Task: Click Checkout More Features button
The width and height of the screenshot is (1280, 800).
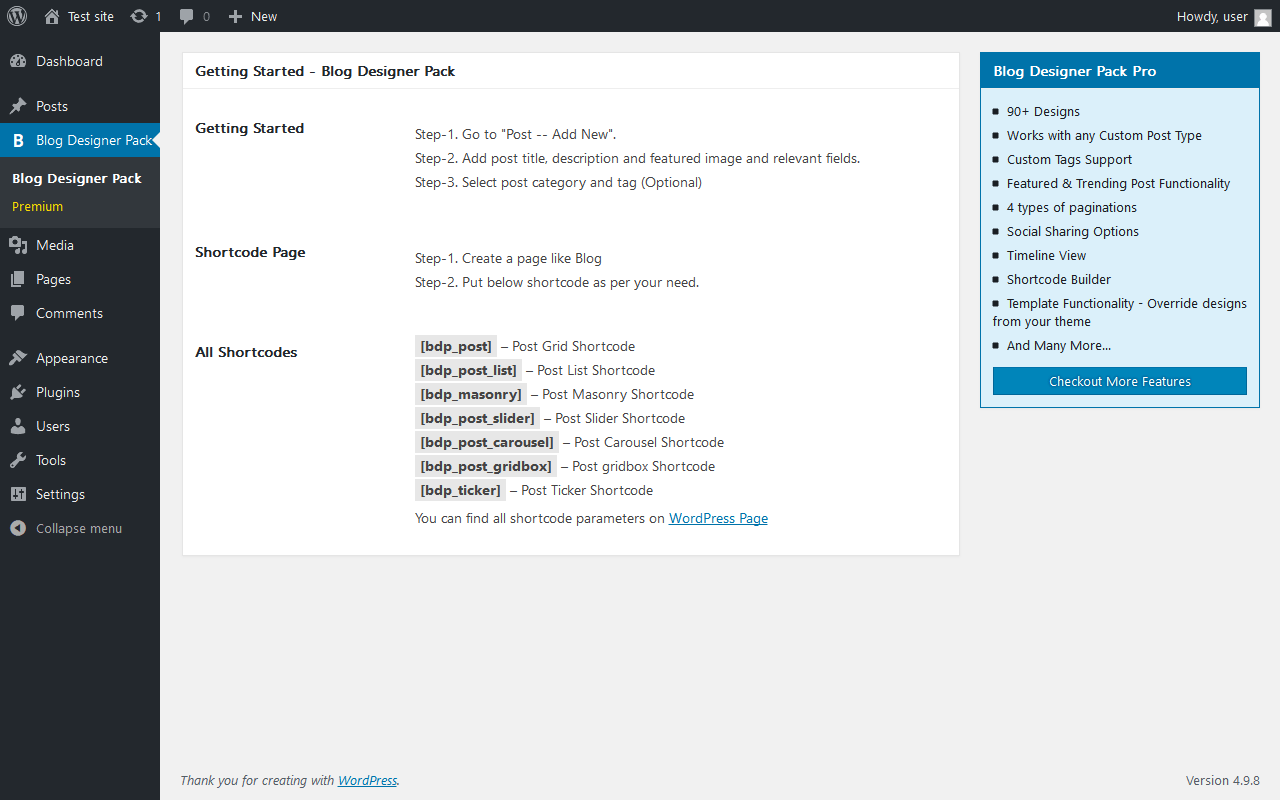Action: point(1120,381)
